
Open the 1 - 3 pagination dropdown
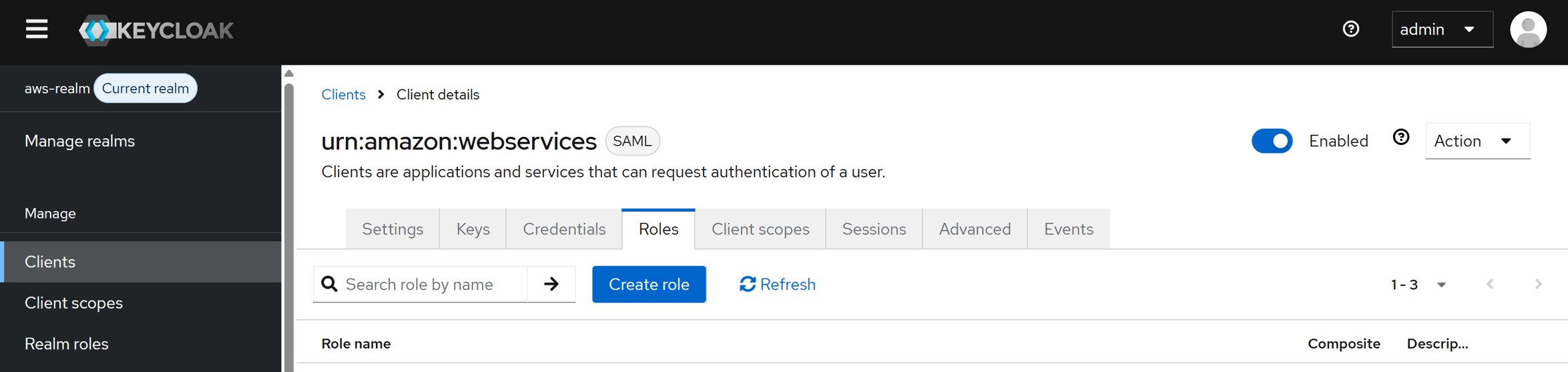coord(1418,285)
